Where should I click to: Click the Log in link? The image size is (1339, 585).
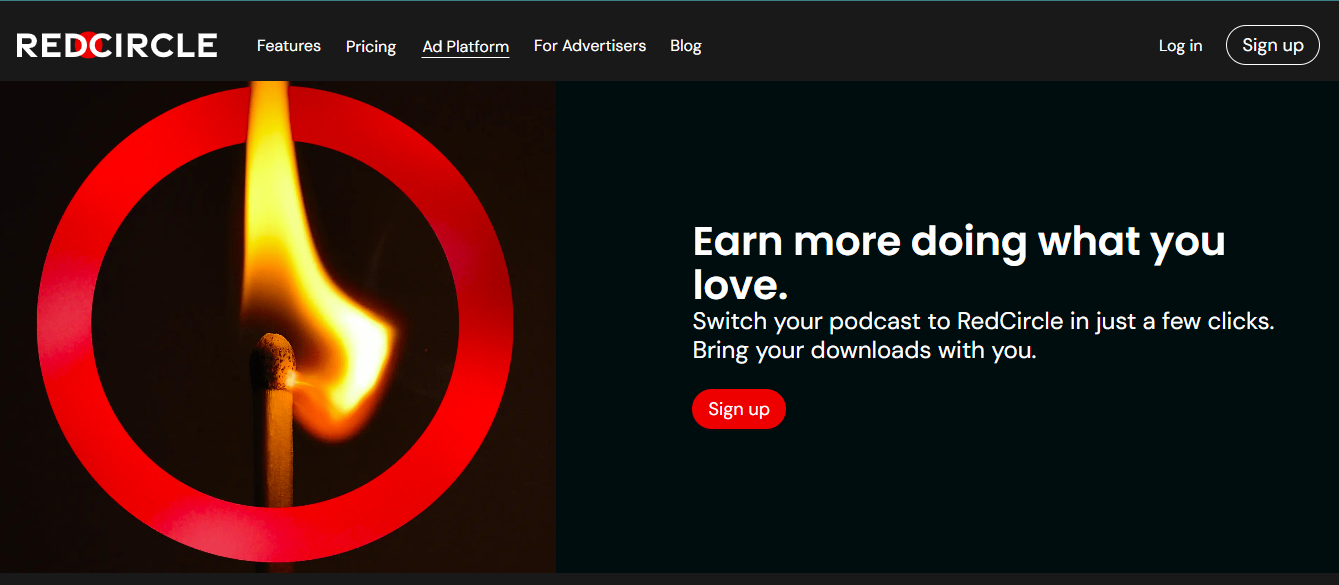pos(1181,46)
